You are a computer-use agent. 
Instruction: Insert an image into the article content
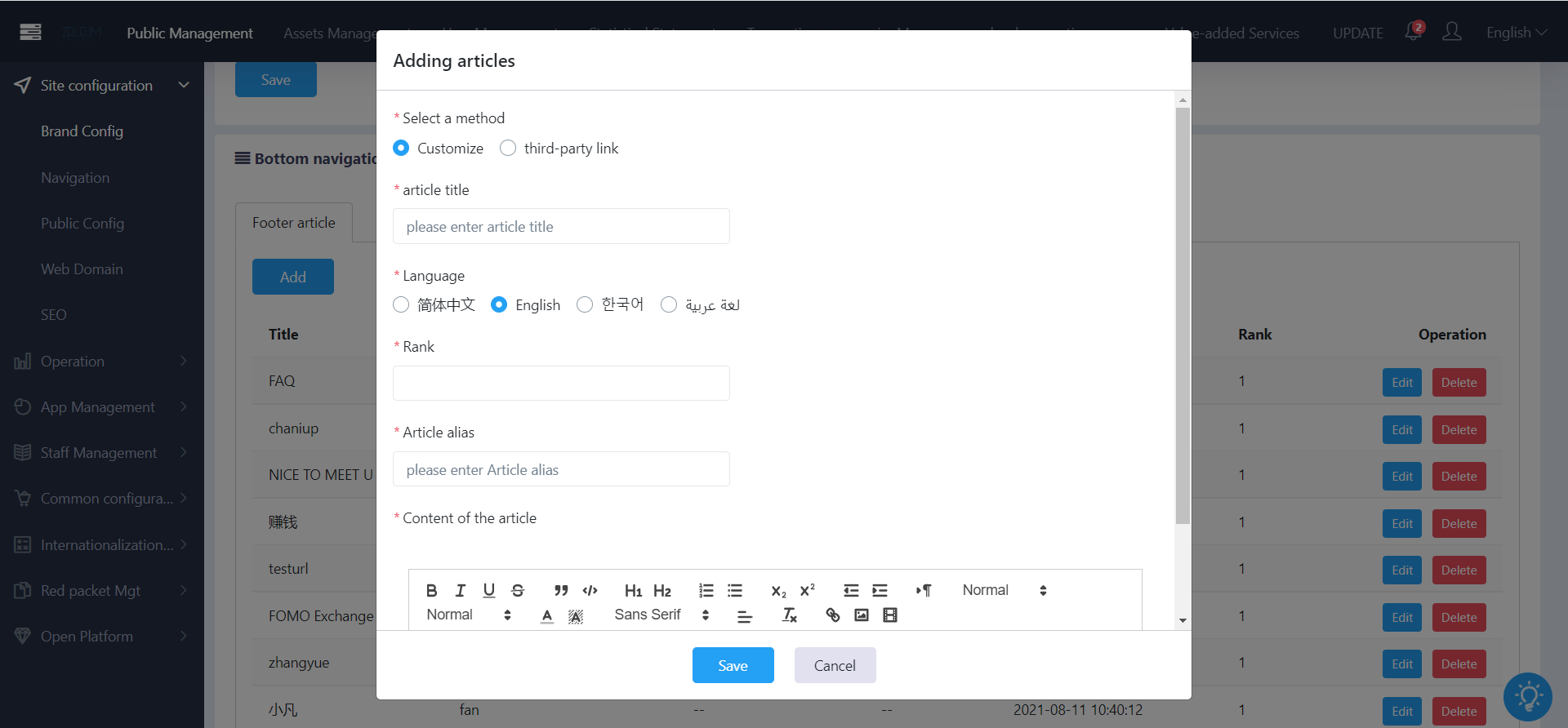pos(861,615)
